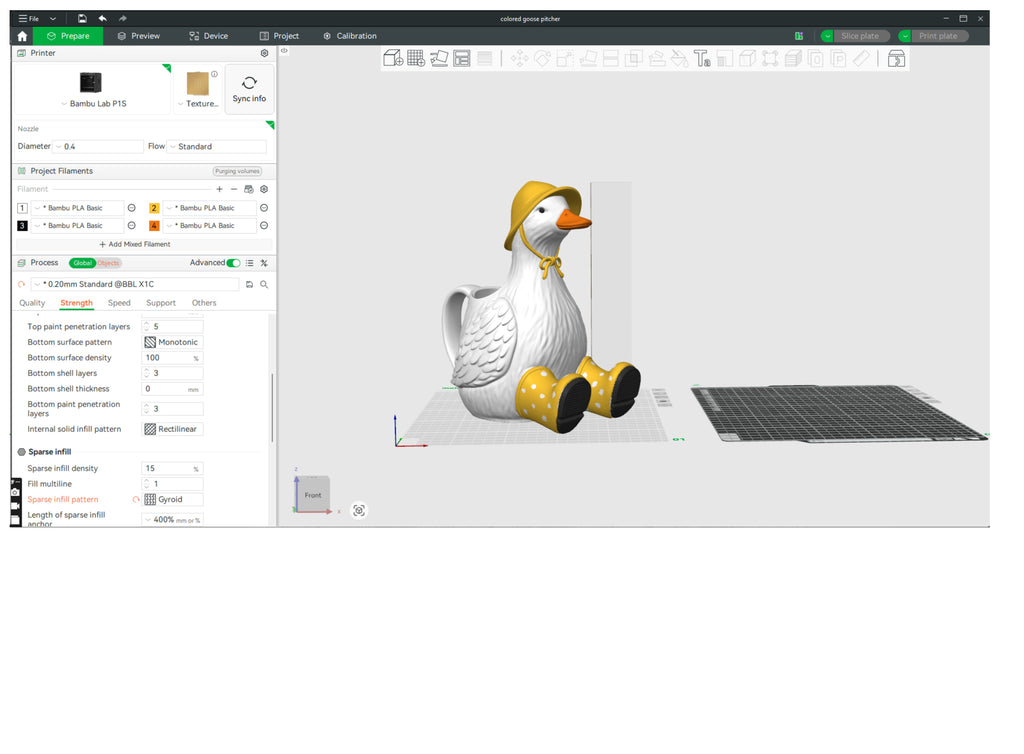Click the Sync info button
This screenshot has width=1024, height=754.
(x=249, y=89)
